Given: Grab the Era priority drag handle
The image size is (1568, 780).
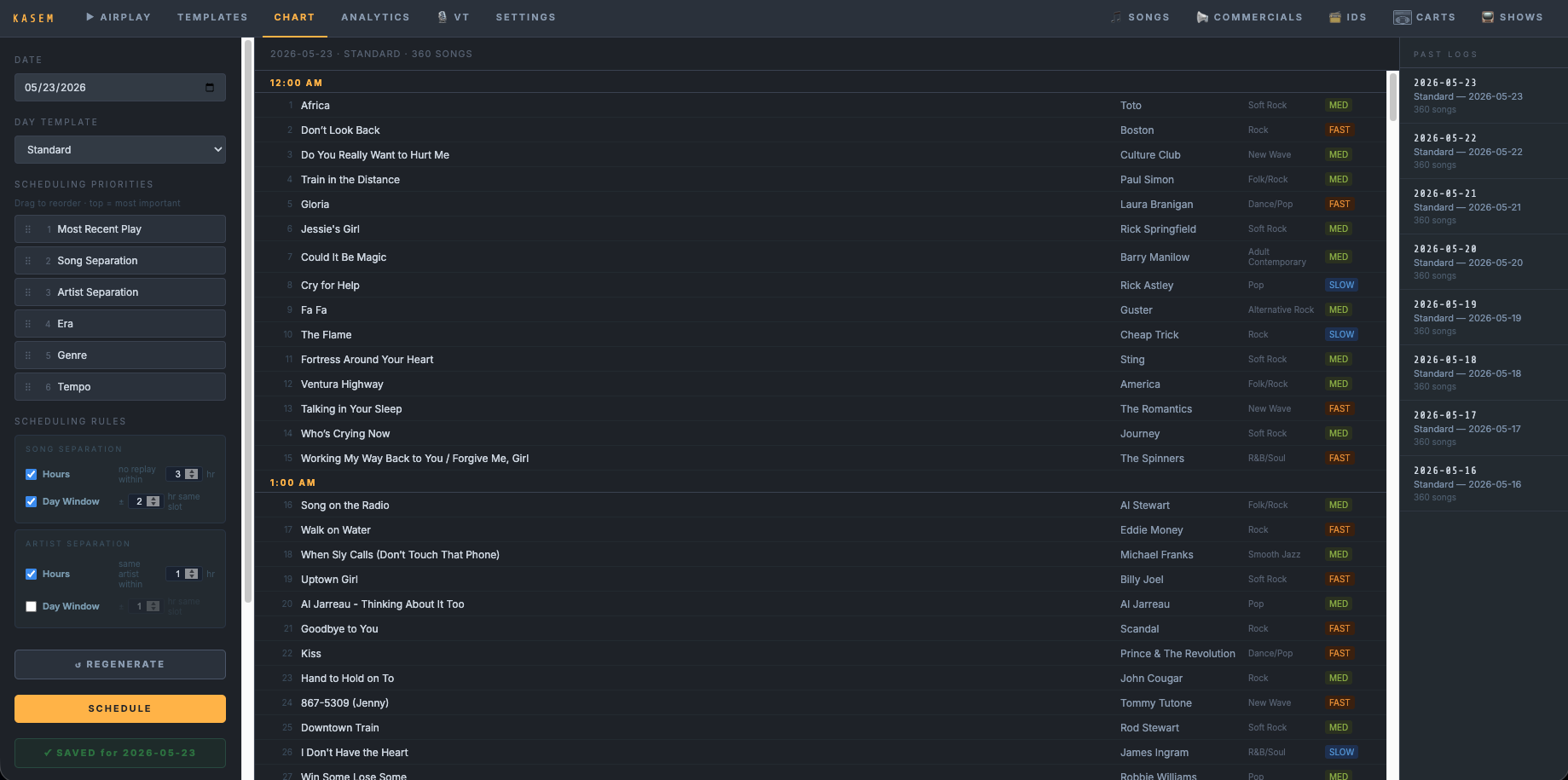Looking at the screenshot, I should [28, 324].
